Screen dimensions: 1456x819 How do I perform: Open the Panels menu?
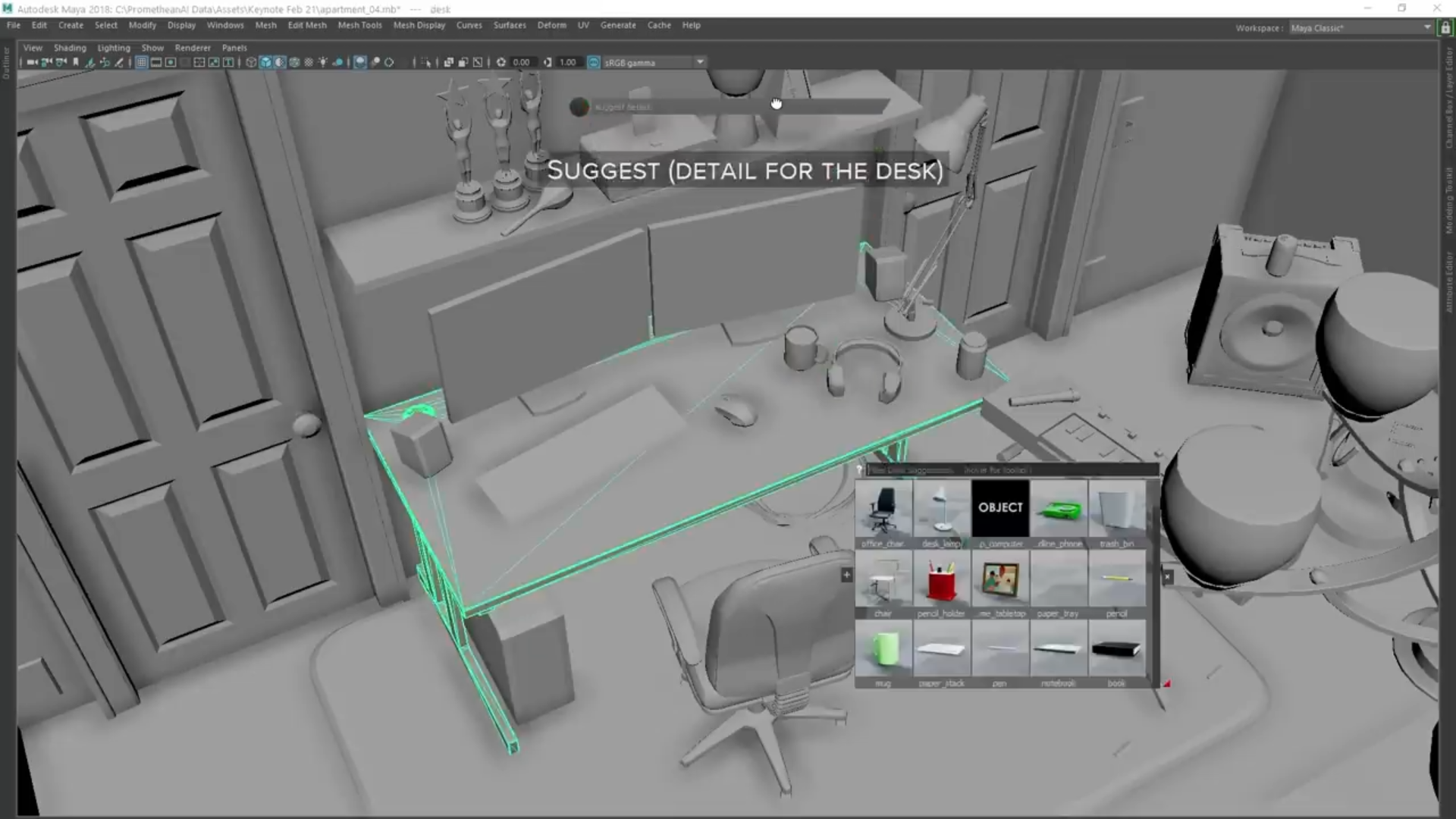pos(234,48)
